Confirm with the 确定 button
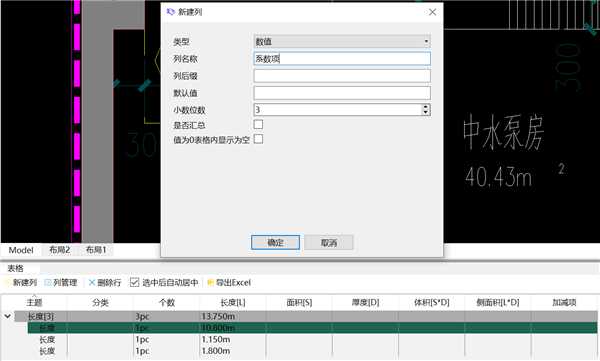Image resolution: width=600 pixels, height=361 pixels. point(276,242)
